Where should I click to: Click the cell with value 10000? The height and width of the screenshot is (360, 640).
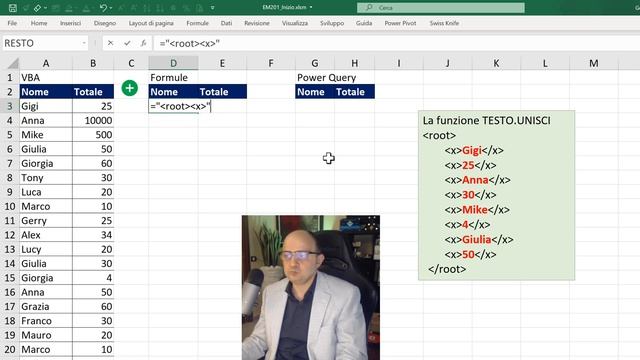tap(93, 120)
